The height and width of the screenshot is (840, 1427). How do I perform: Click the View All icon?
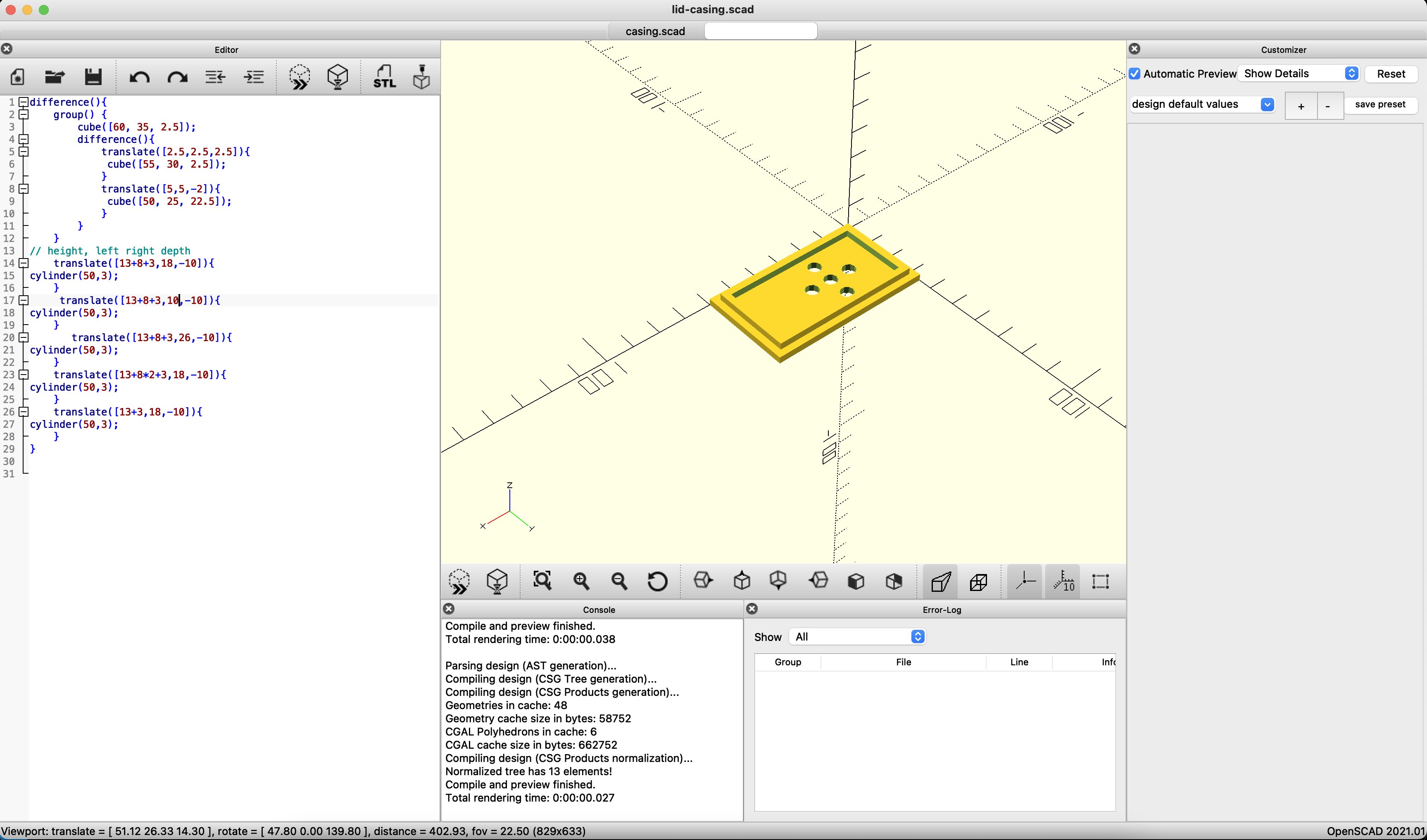pos(542,581)
